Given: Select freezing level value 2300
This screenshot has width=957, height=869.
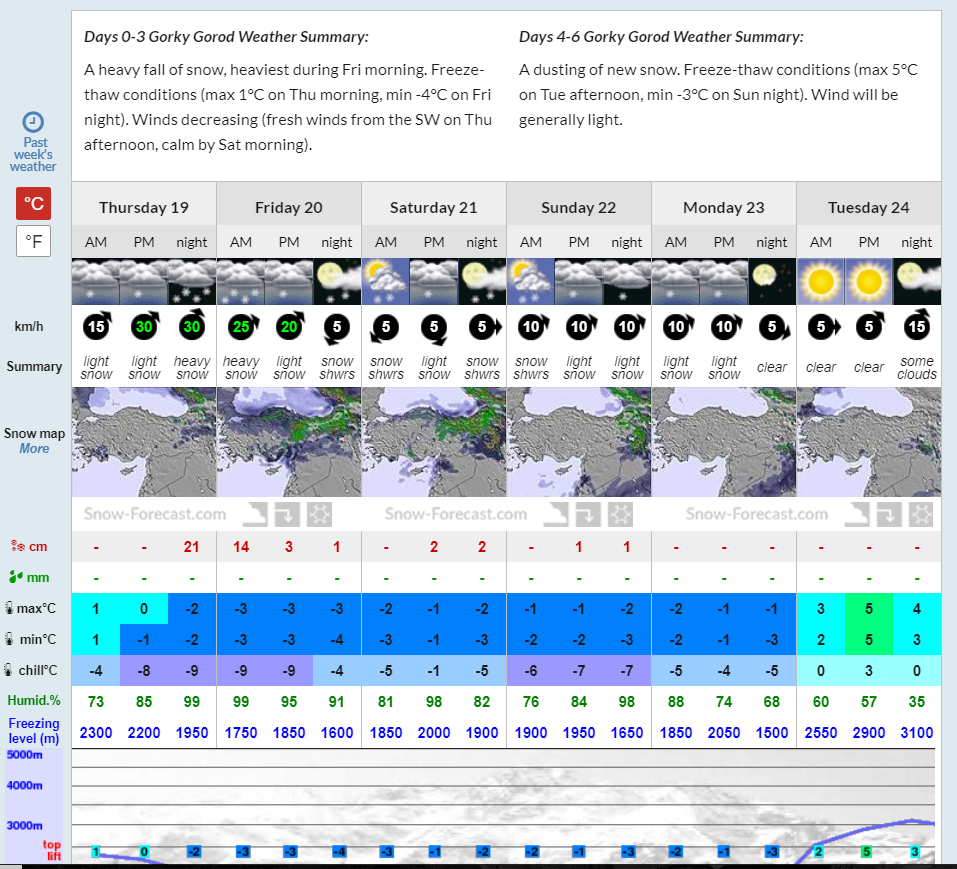Looking at the screenshot, I should (96, 732).
